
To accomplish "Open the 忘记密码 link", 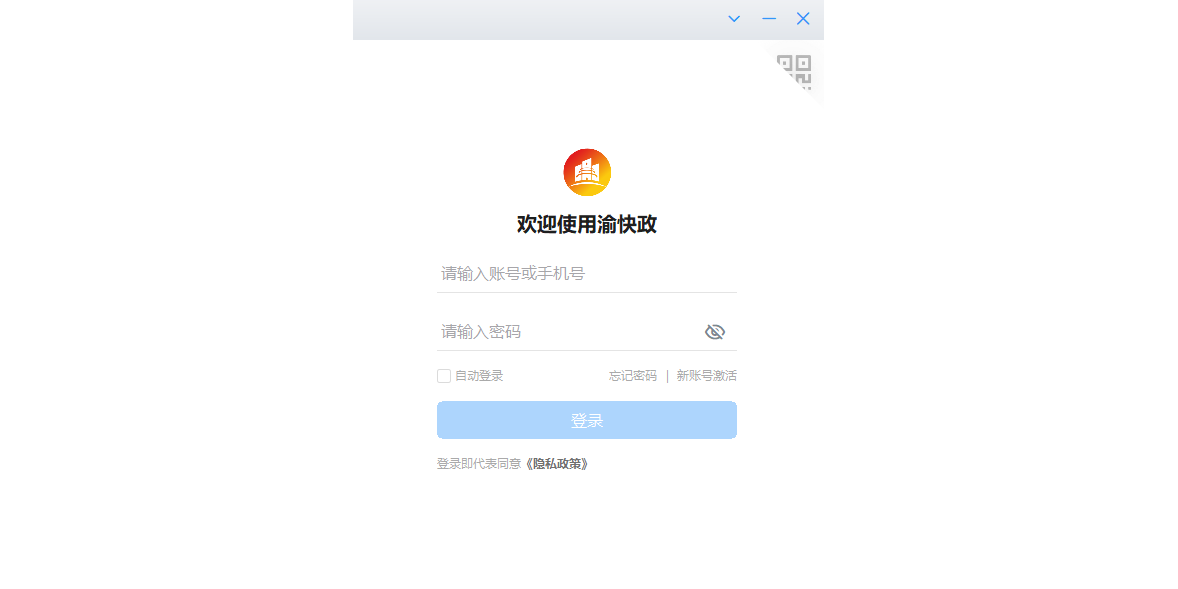I will coord(633,376).
